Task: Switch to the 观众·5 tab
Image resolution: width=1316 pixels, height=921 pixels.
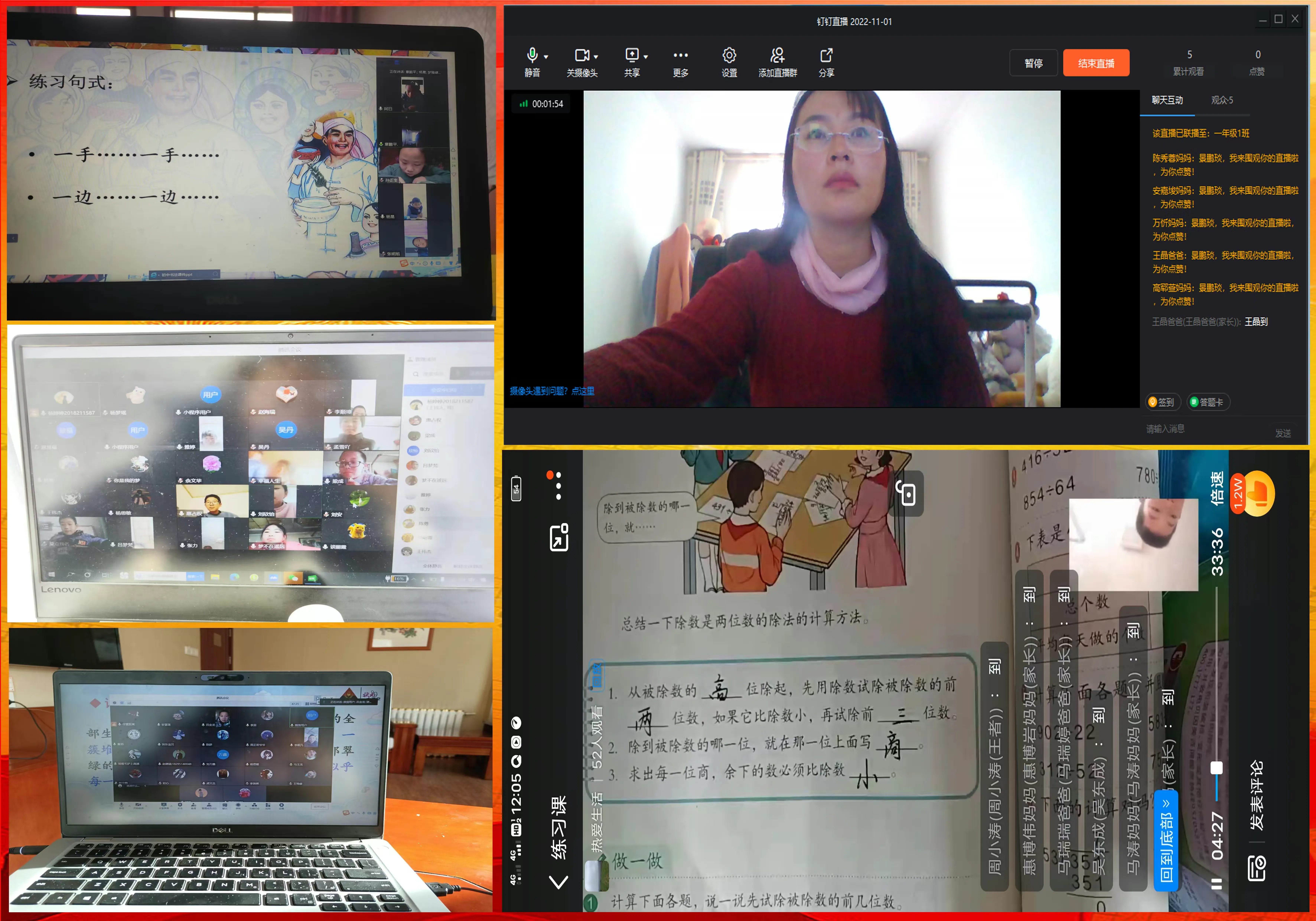Action: 1222,100
